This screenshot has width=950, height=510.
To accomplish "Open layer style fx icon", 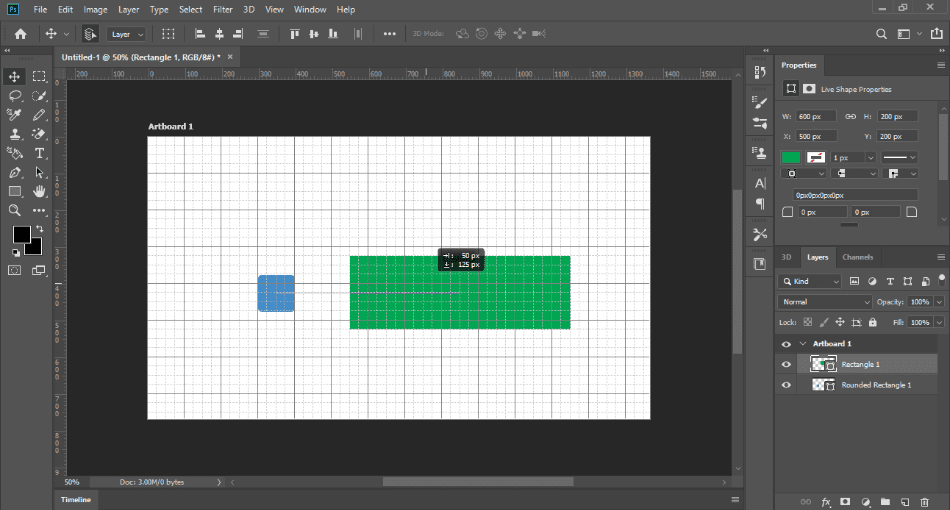I will [826, 502].
